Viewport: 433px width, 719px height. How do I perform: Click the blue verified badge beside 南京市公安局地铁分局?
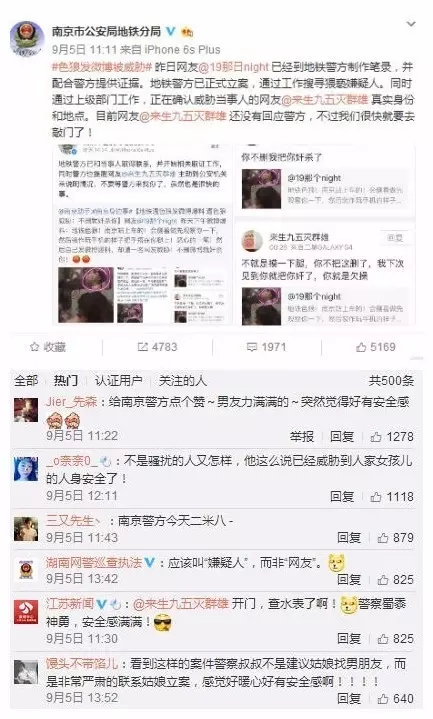pyautogui.click(x=170, y=31)
